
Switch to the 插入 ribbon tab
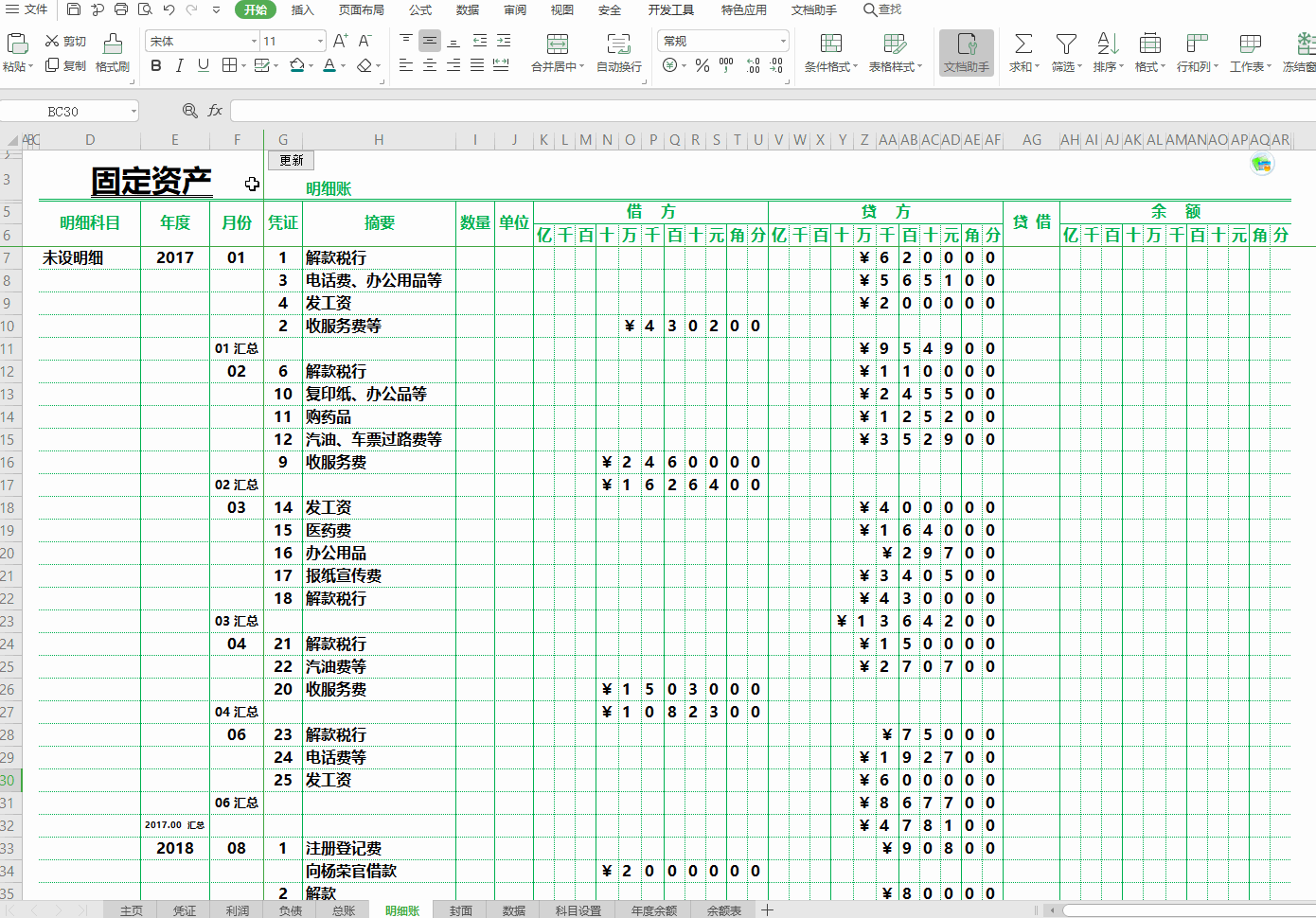302,9
